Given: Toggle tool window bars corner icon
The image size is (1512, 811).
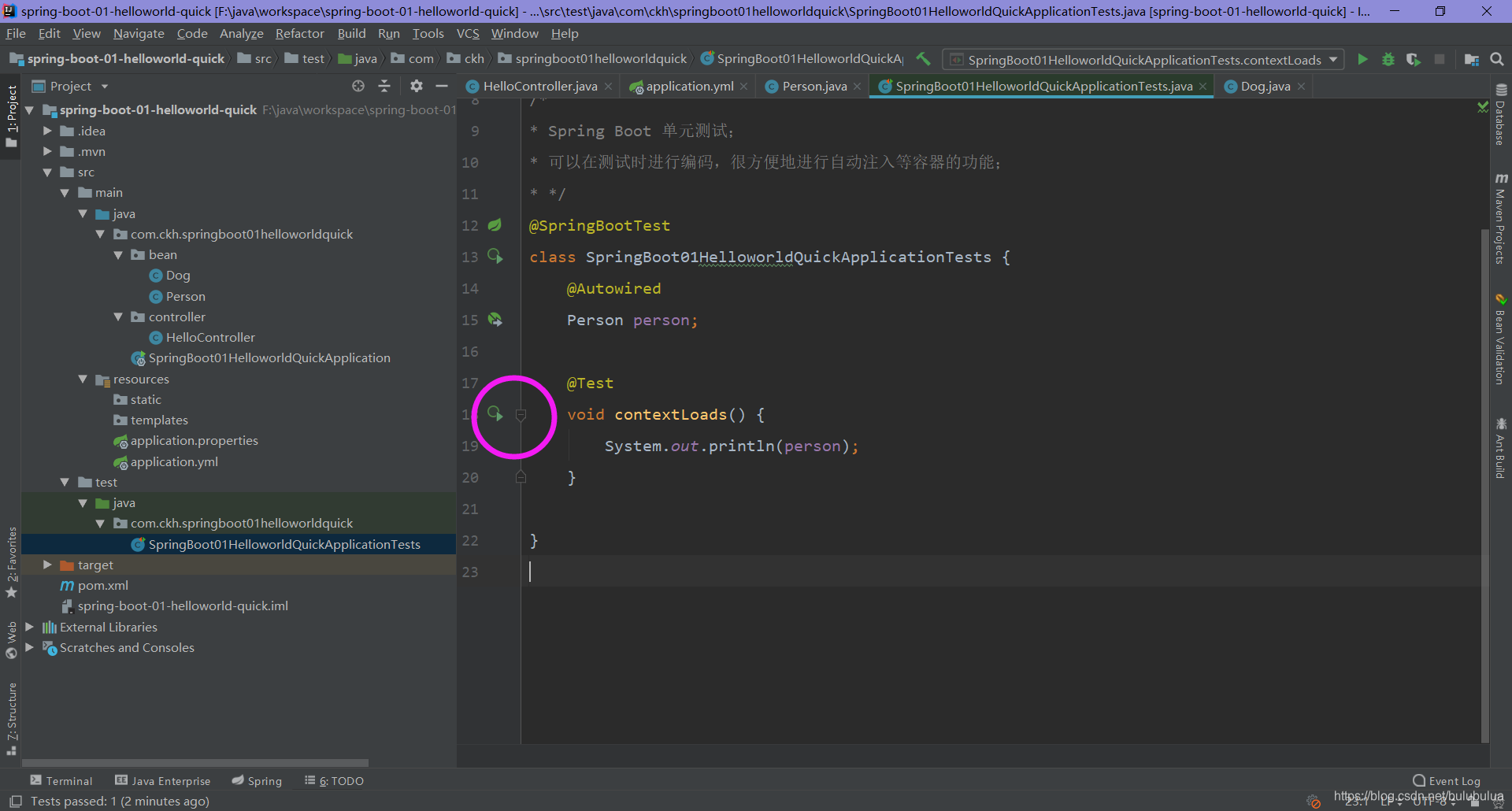Looking at the screenshot, I should click(15, 801).
